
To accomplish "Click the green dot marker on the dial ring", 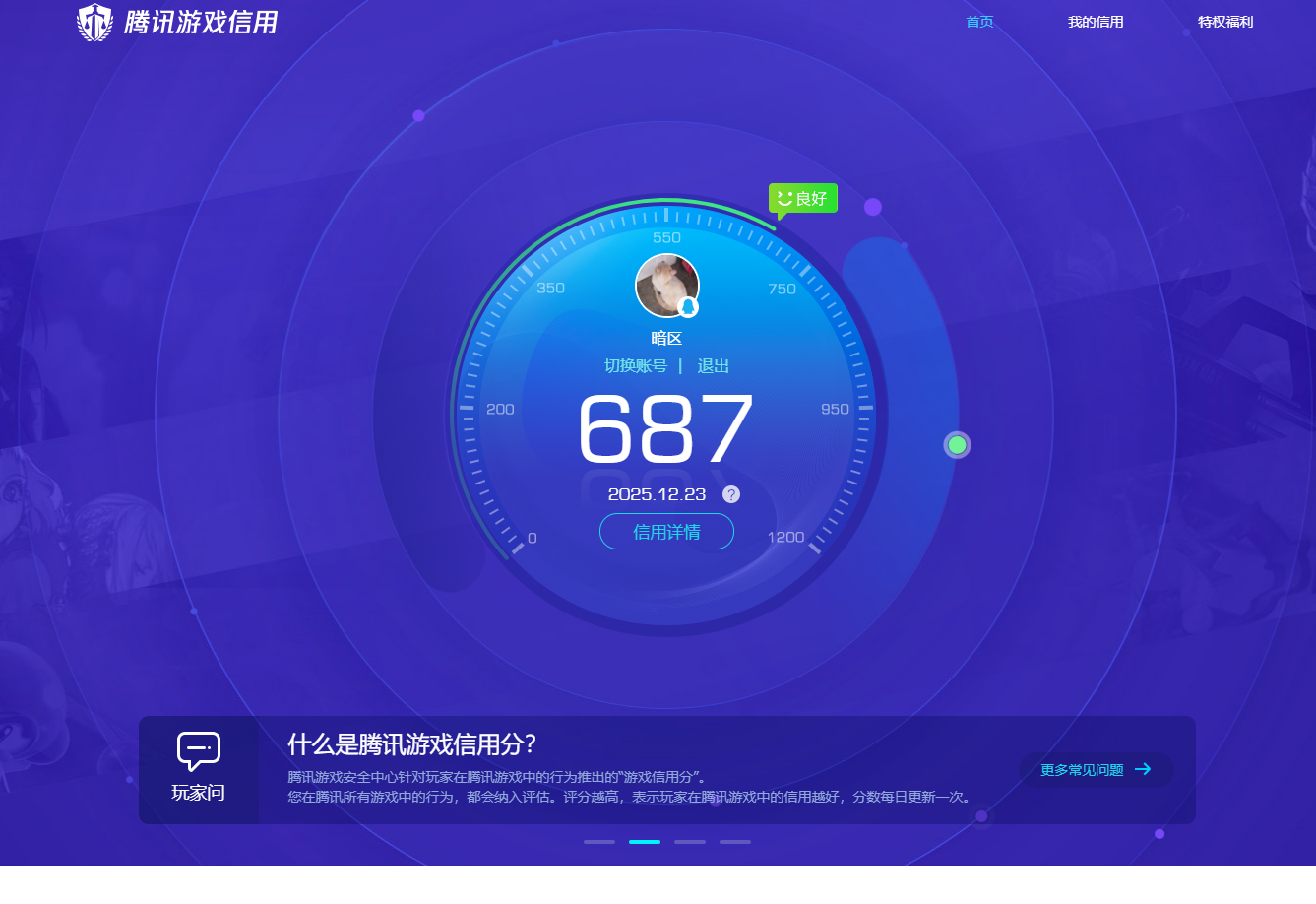I will pyautogui.click(x=956, y=444).
